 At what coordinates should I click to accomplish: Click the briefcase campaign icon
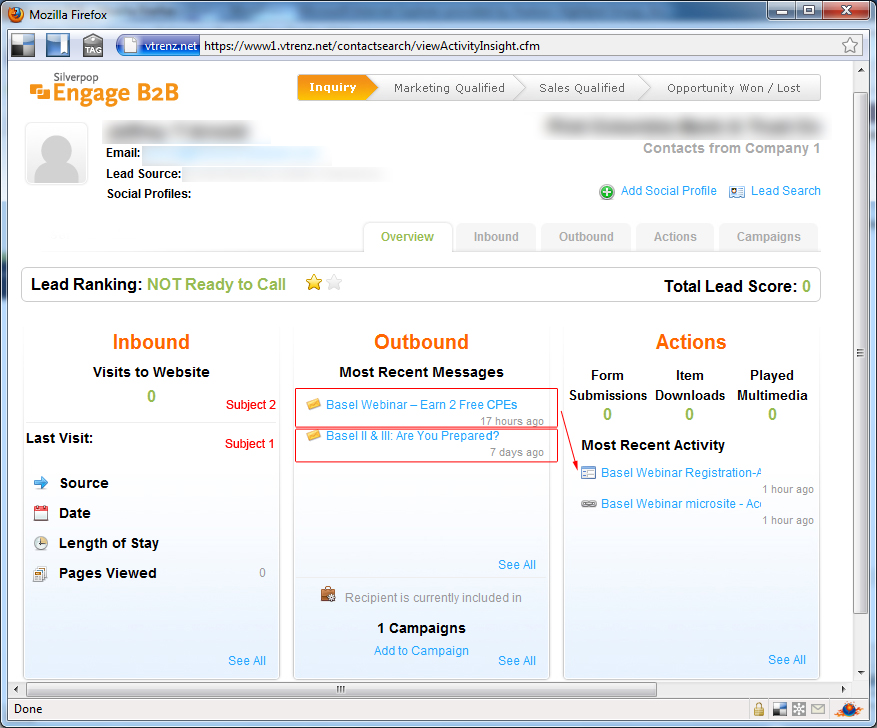click(x=328, y=594)
